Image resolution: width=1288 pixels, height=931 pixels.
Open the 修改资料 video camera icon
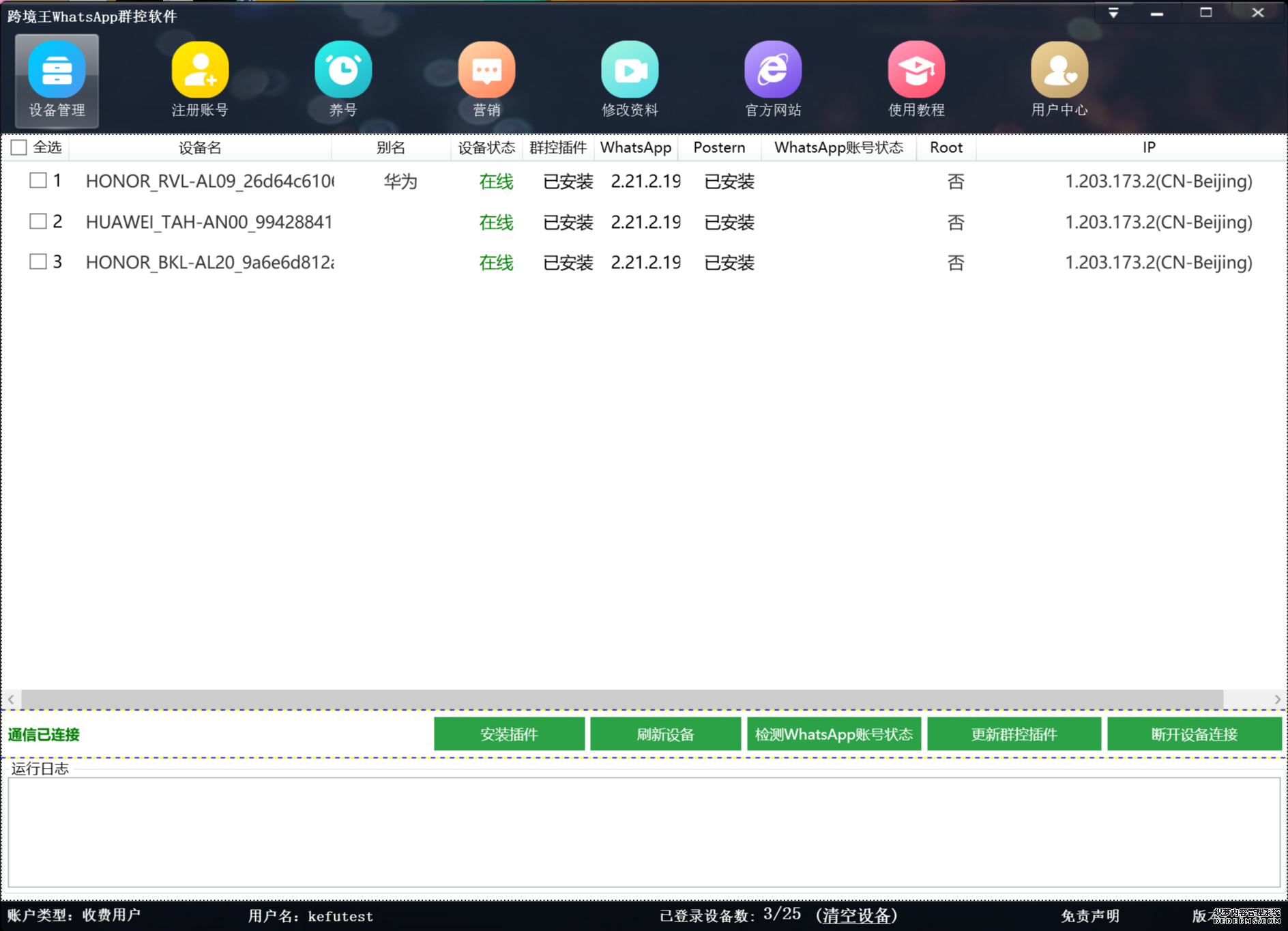point(630,81)
